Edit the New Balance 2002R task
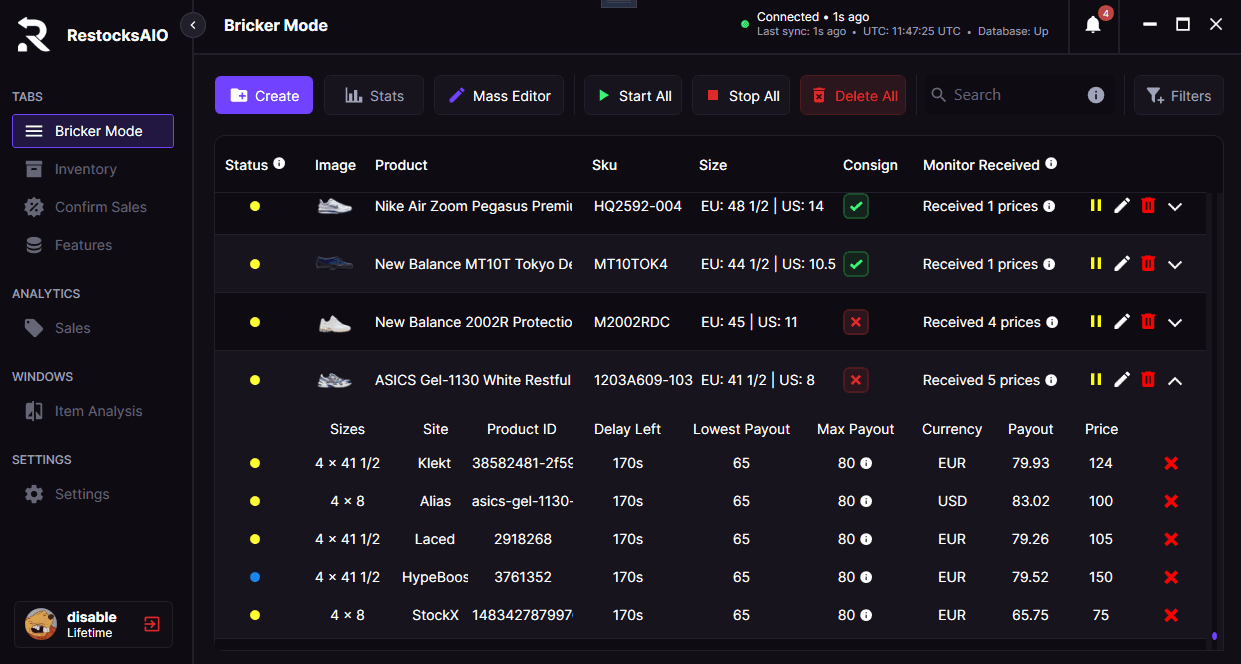 point(1122,322)
